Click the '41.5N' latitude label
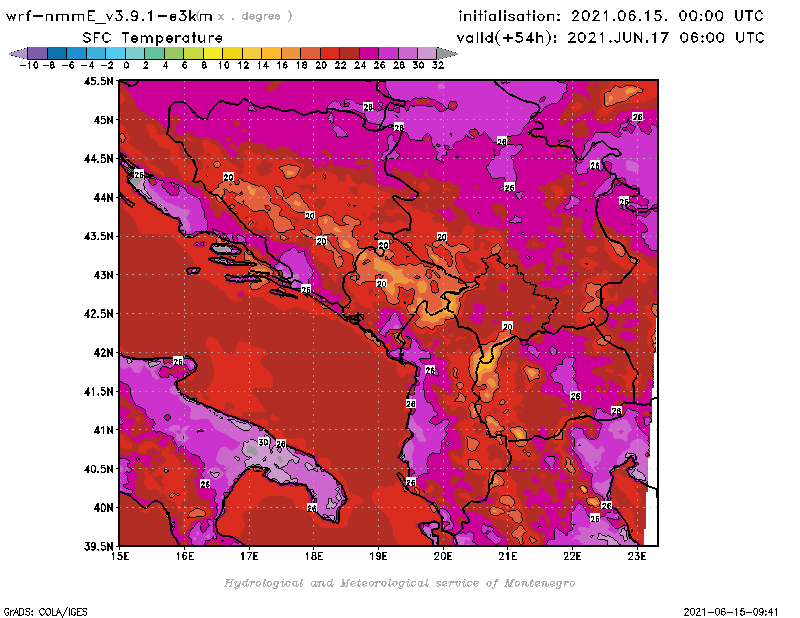The height and width of the screenshot is (618, 800). click(98, 391)
